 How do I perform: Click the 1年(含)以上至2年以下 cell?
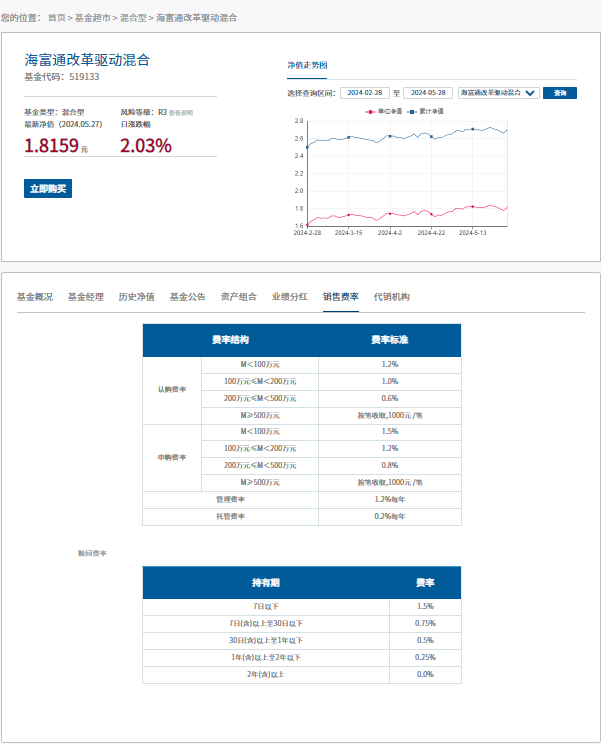click(266, 658)
